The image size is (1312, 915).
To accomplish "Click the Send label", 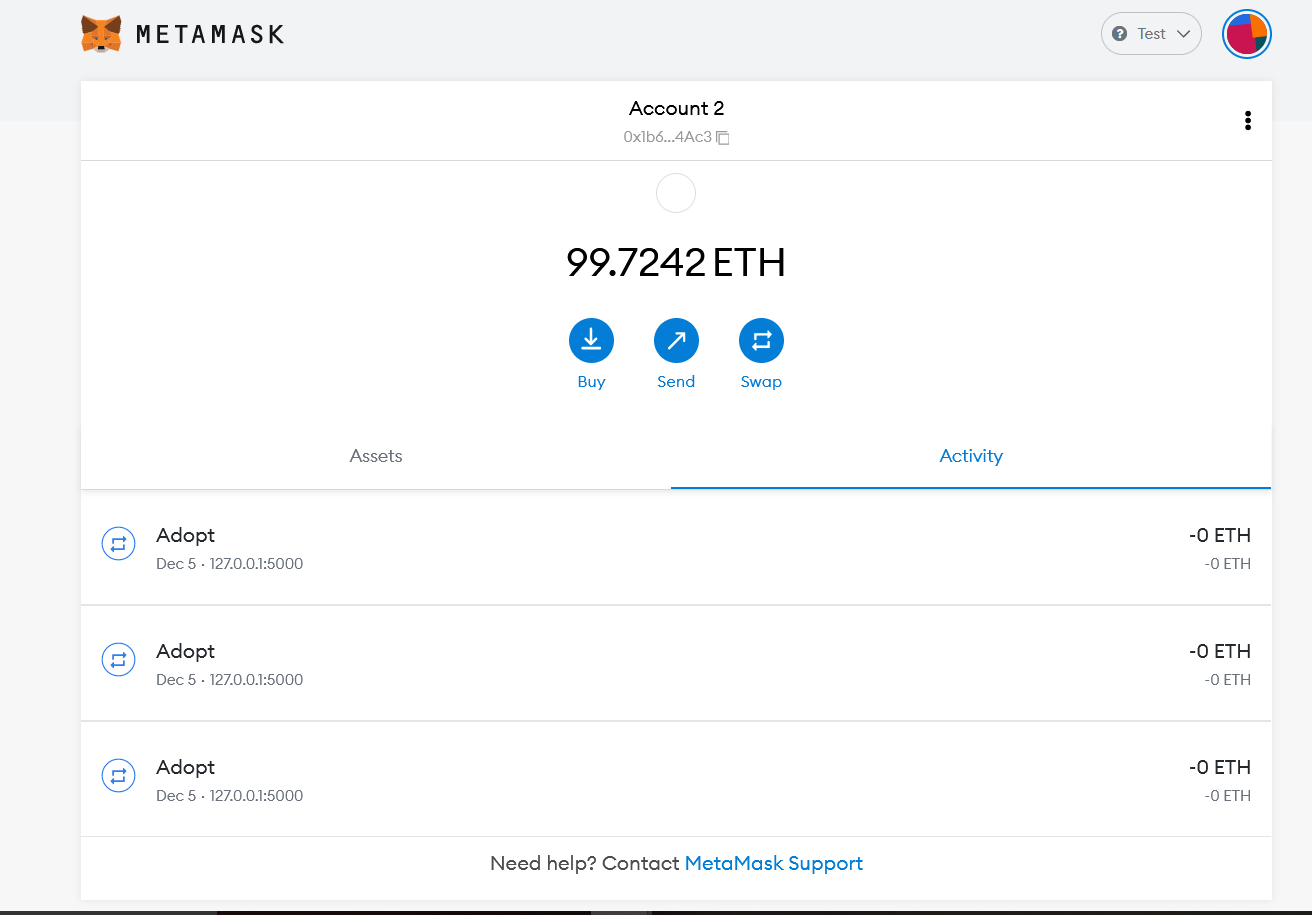I will (x=676, y=382).
